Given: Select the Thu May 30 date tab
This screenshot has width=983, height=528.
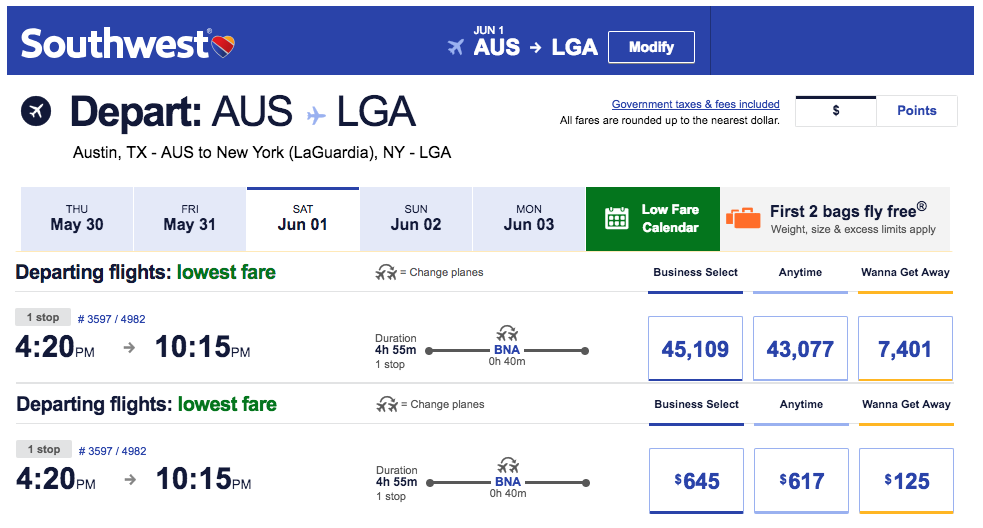Looking at the screenshot, I should pyautogui.click(x=76, y=219).
